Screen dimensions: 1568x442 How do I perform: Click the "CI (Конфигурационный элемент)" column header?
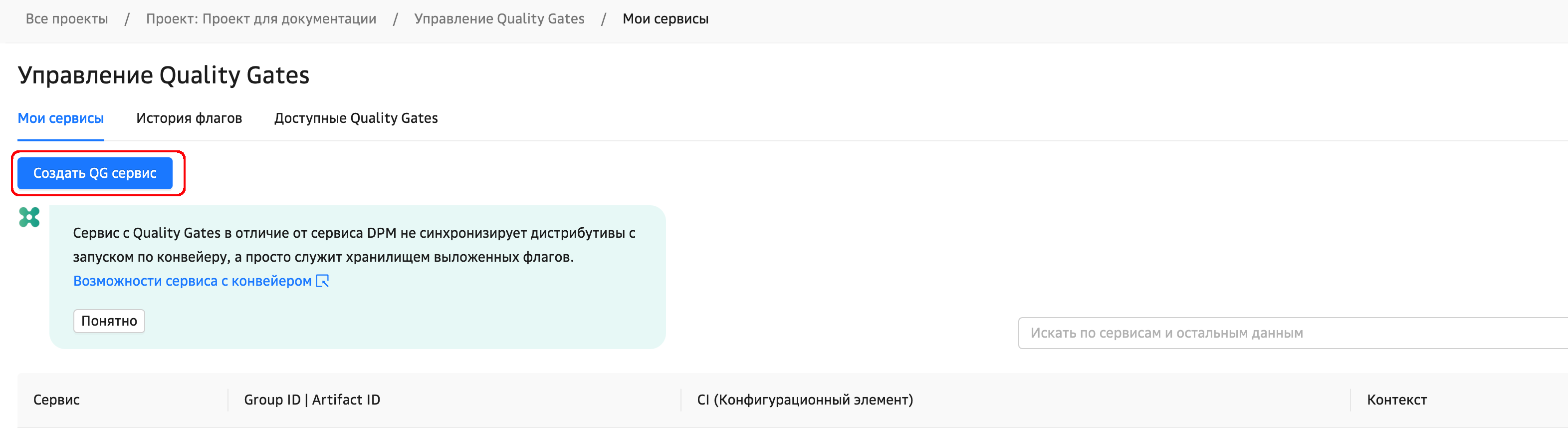[x=805, y=400]
